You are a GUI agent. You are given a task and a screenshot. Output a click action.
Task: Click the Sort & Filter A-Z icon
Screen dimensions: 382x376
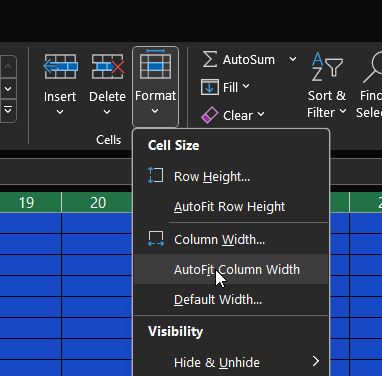[327, 67]
